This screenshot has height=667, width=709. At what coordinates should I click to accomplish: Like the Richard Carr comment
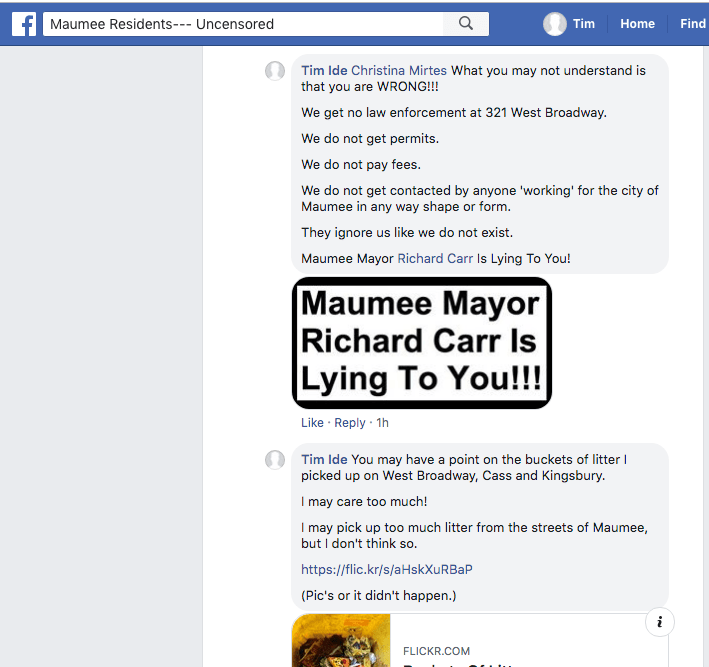tap(312, 423)
